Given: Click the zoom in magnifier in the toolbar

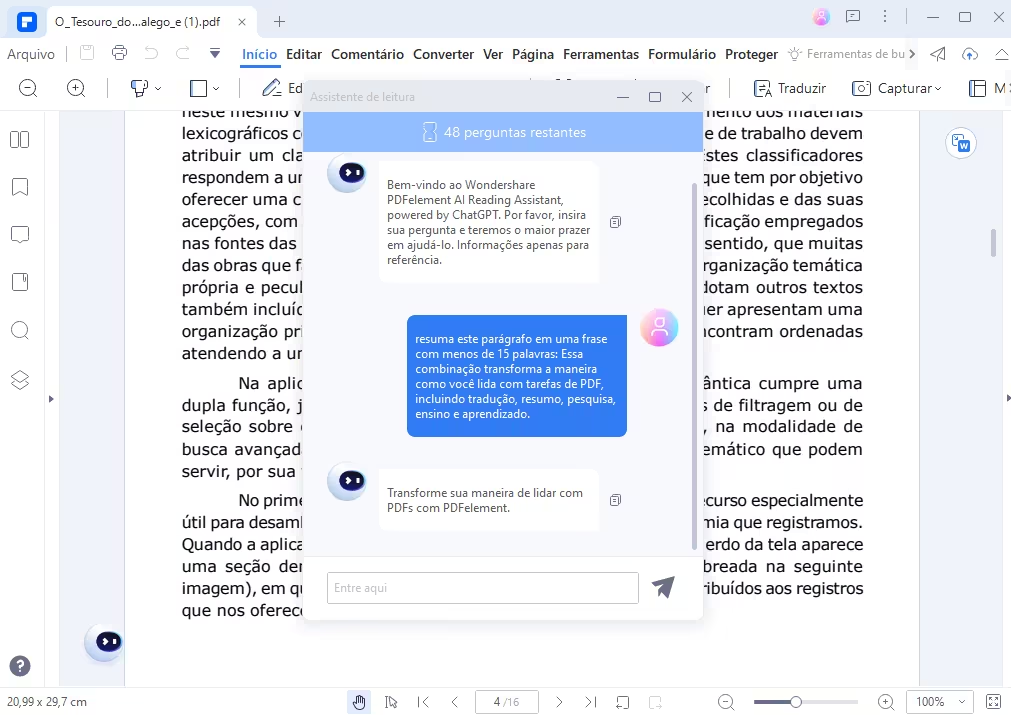Looking at the screenshot, I should tap(76, 88).
